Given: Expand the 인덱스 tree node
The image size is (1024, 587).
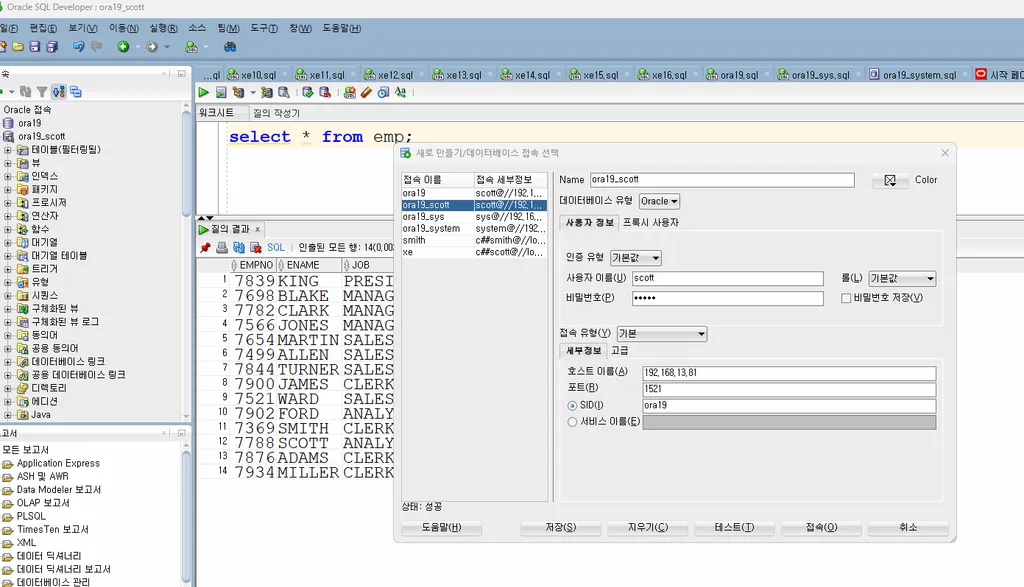Looking at the screenshot, I should tap(8, 176).
